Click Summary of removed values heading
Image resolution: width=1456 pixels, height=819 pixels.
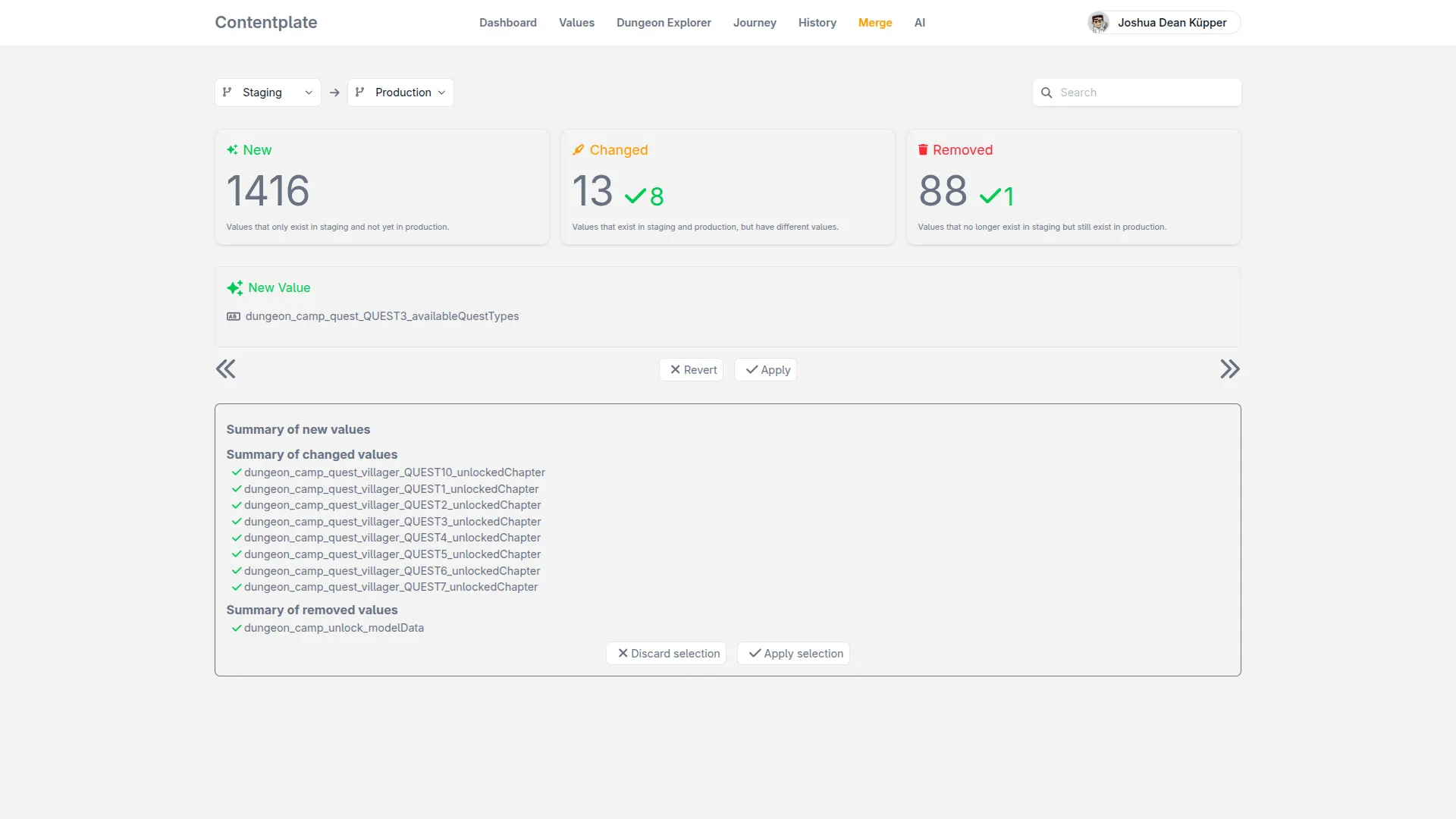312,610
